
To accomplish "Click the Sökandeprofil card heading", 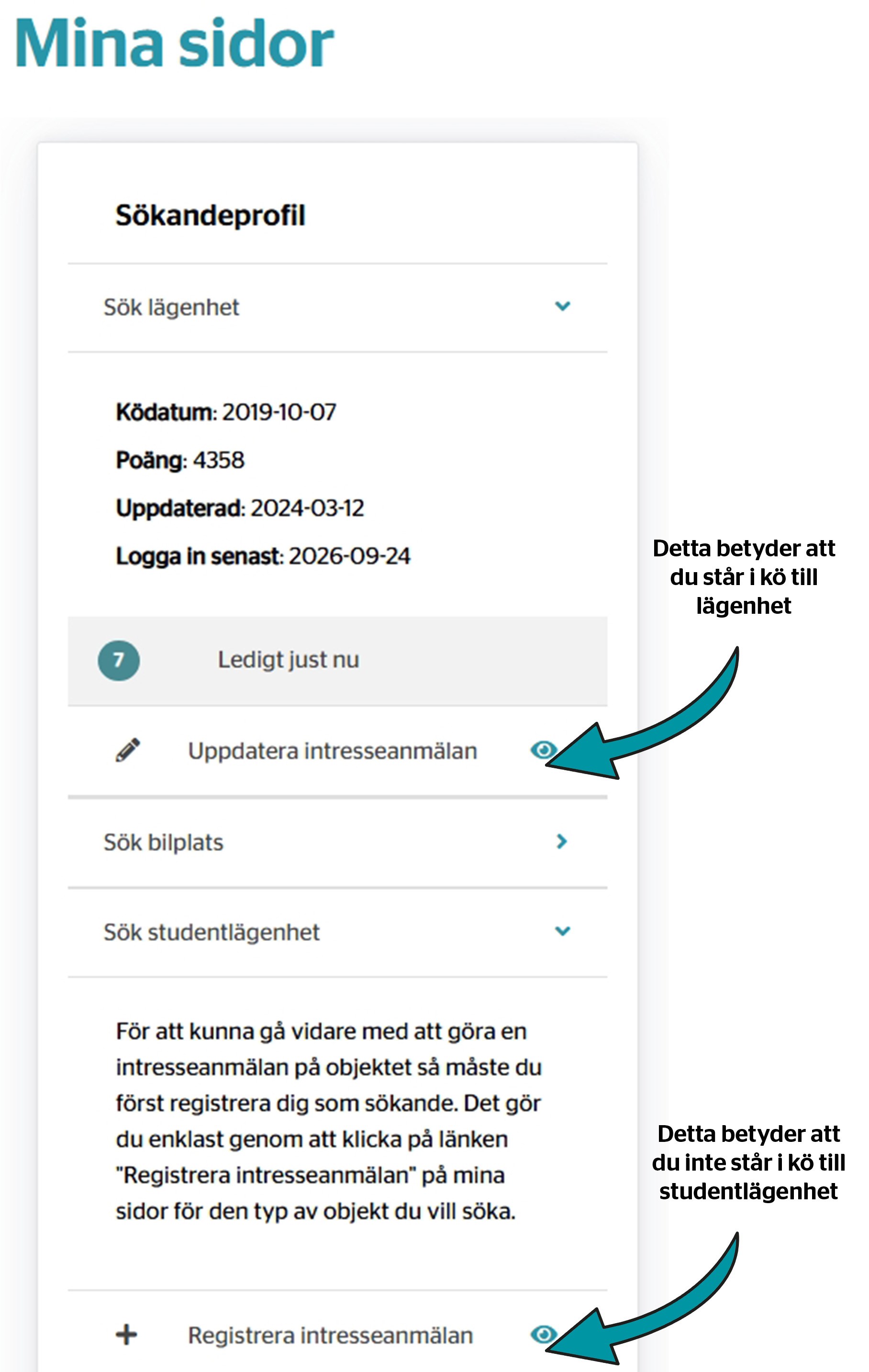I will pyautogui.click(x=210, y=215).
